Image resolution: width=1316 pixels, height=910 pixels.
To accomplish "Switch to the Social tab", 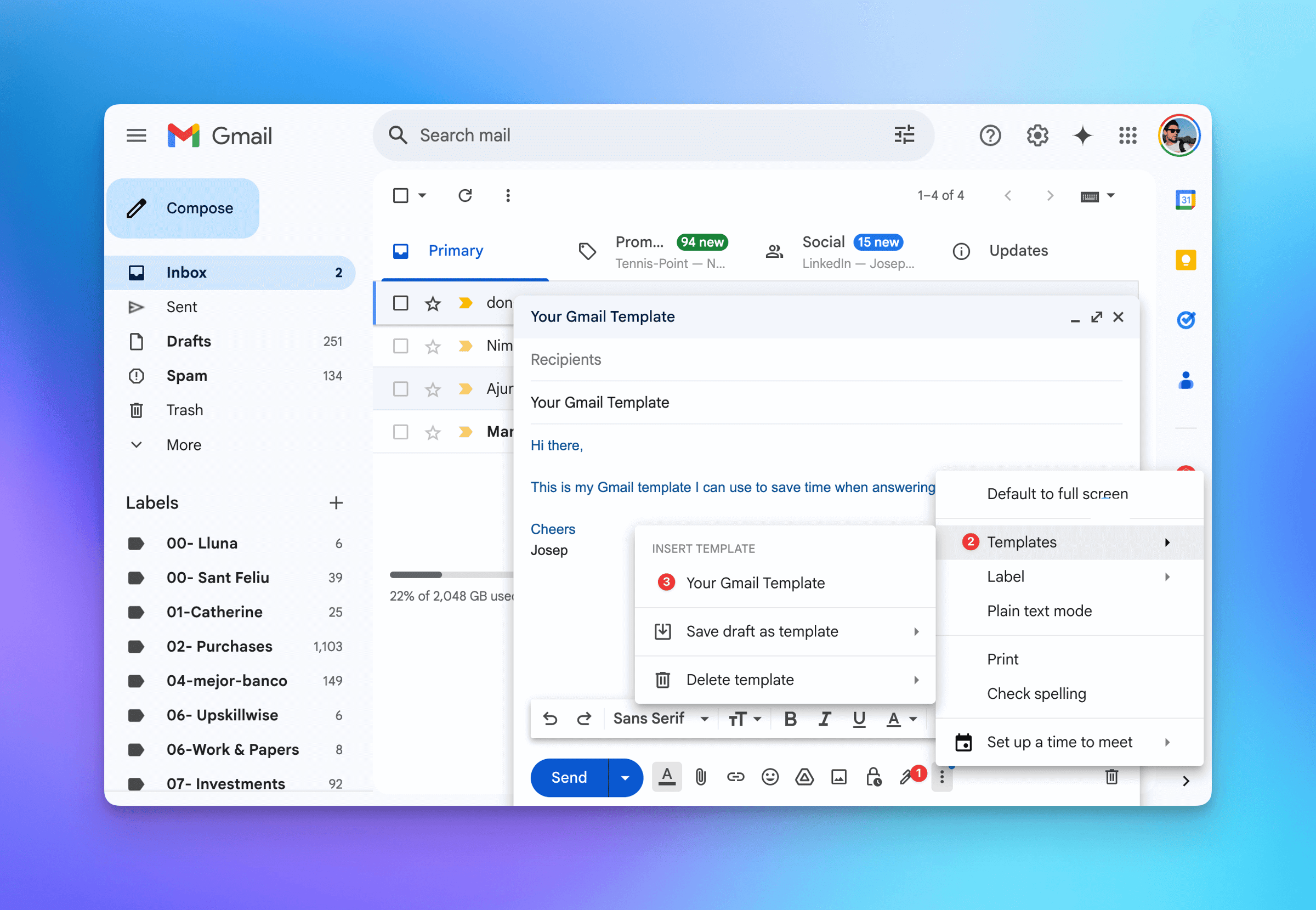I will 840,251.
